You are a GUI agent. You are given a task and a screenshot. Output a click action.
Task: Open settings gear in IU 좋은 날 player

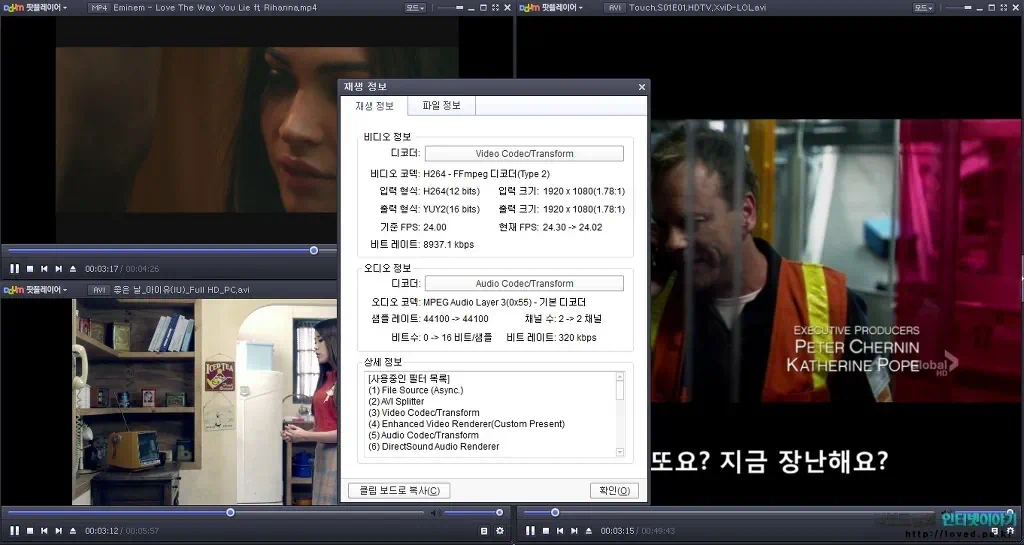[x=500, y=531]
